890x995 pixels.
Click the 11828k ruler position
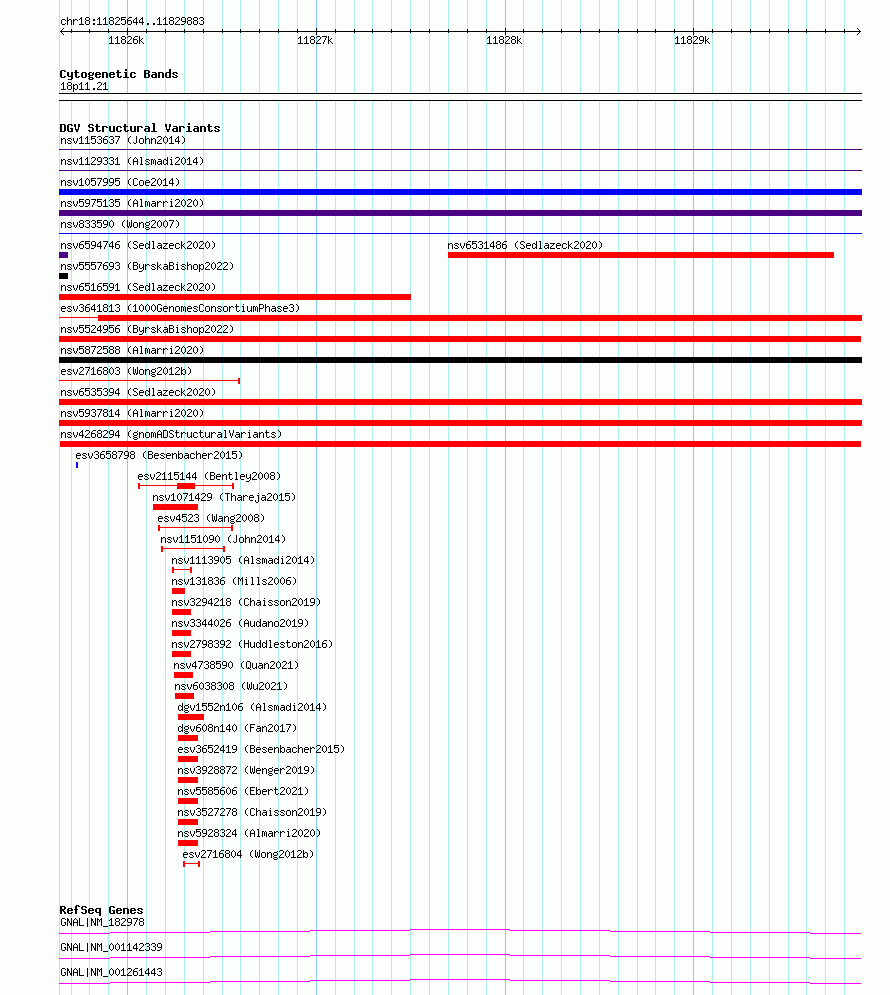pos(504,40)
